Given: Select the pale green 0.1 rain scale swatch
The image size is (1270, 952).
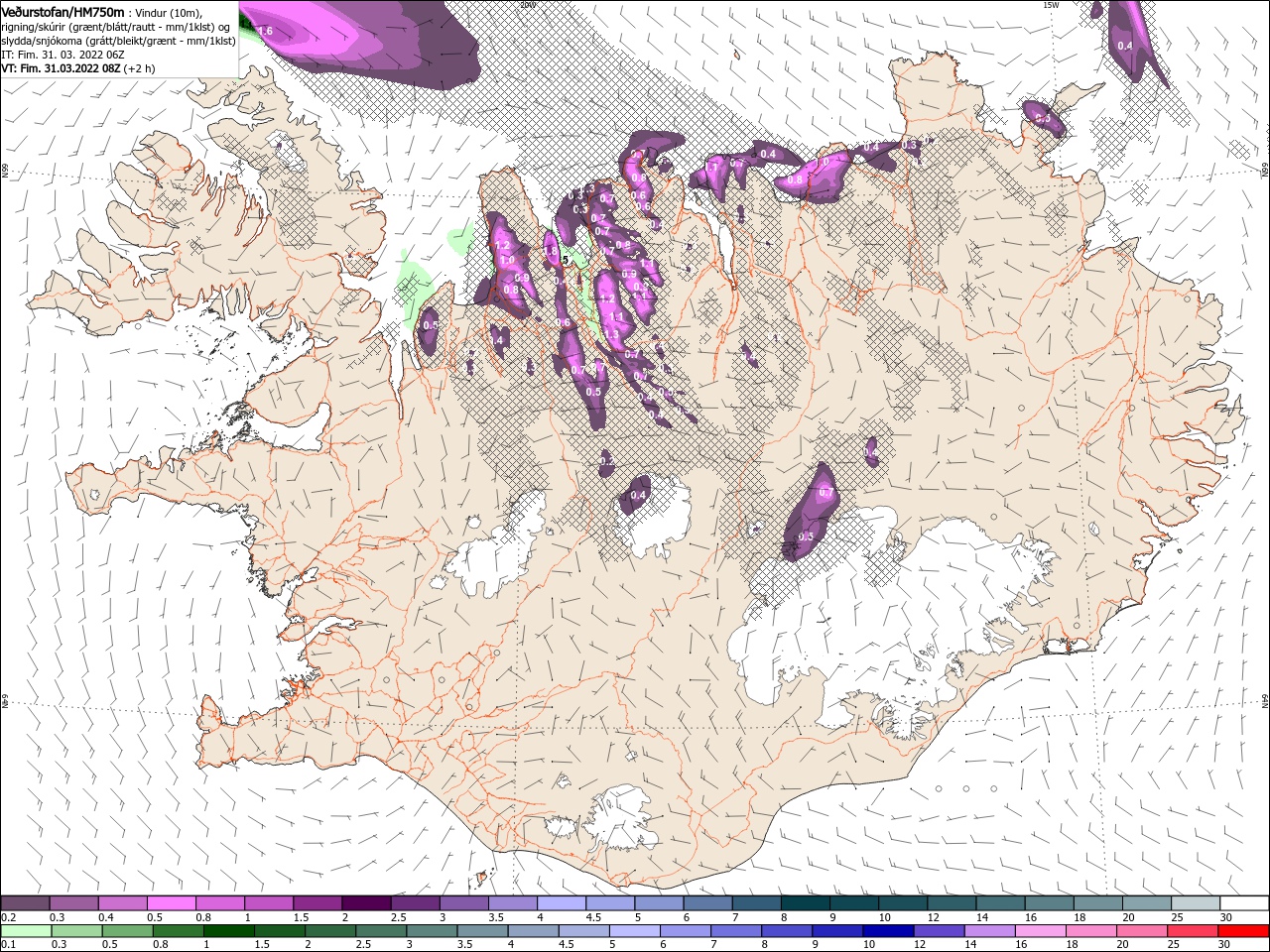Looking at the screenshot, I should pyautogui.click(x=27, y=931).
